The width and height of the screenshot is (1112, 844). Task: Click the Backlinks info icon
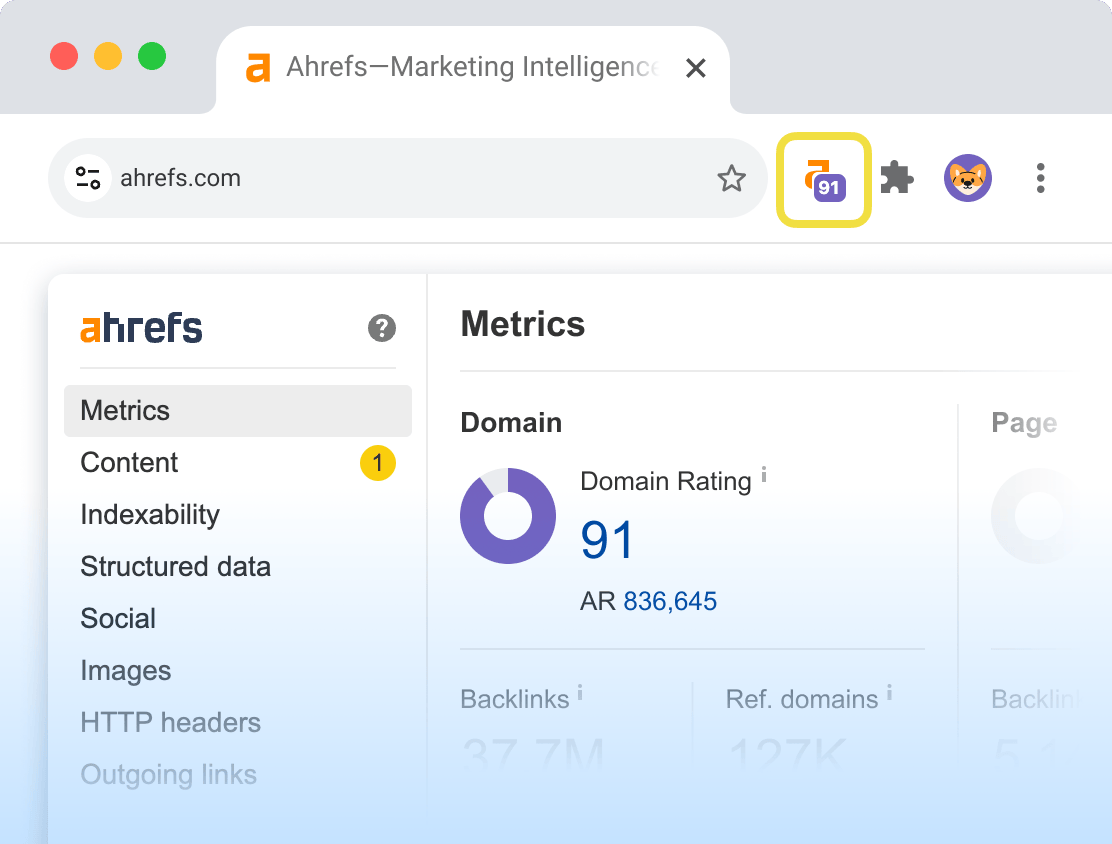click(580, 692)
